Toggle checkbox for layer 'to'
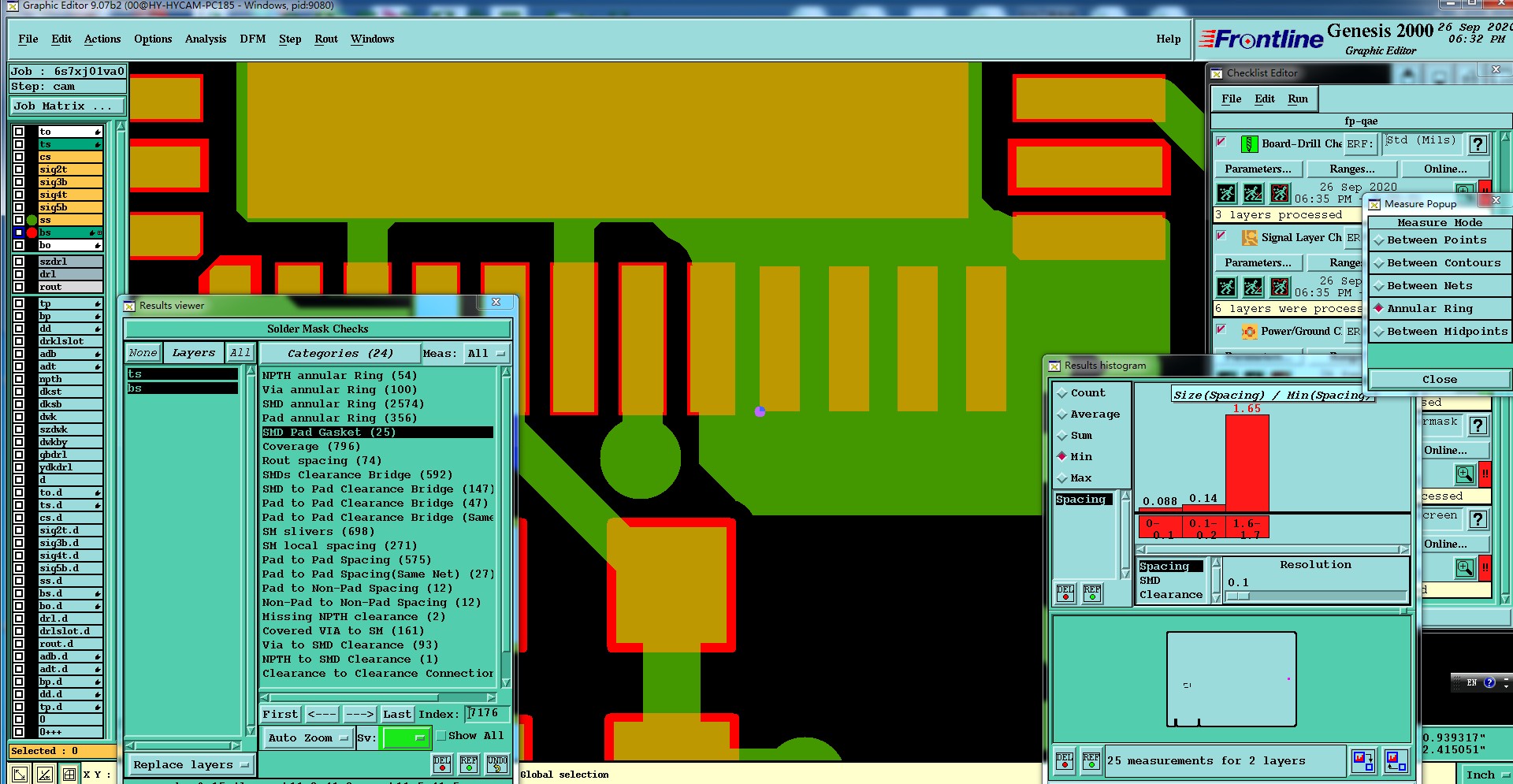Viewport: 1513px width, 784px height. coord(19,132)
